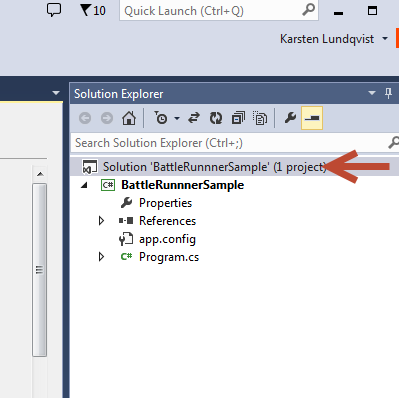
Task: Toggle the Solution Explorer auto-hide pin
Action: pos(388,94)
